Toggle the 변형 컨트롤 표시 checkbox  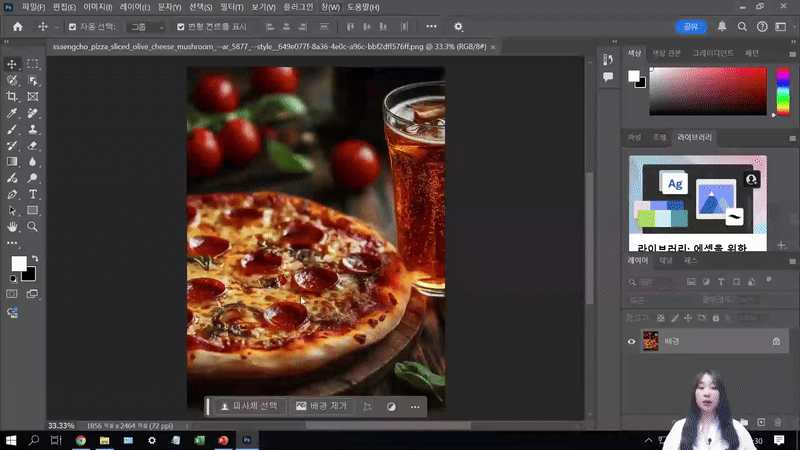(x=180, y=27)
